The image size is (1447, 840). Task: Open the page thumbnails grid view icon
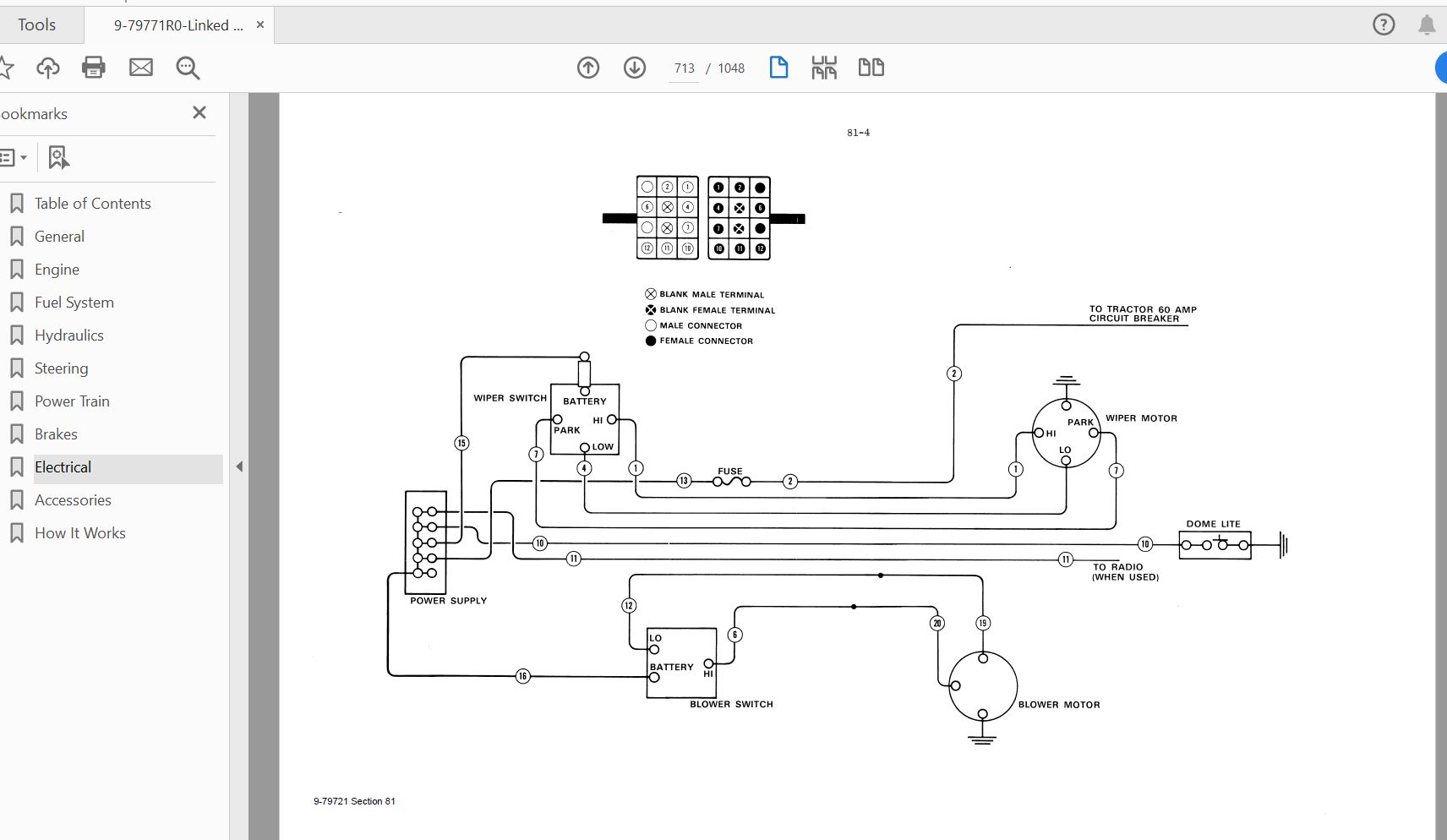pyautogui.click(x=824, y=68)
